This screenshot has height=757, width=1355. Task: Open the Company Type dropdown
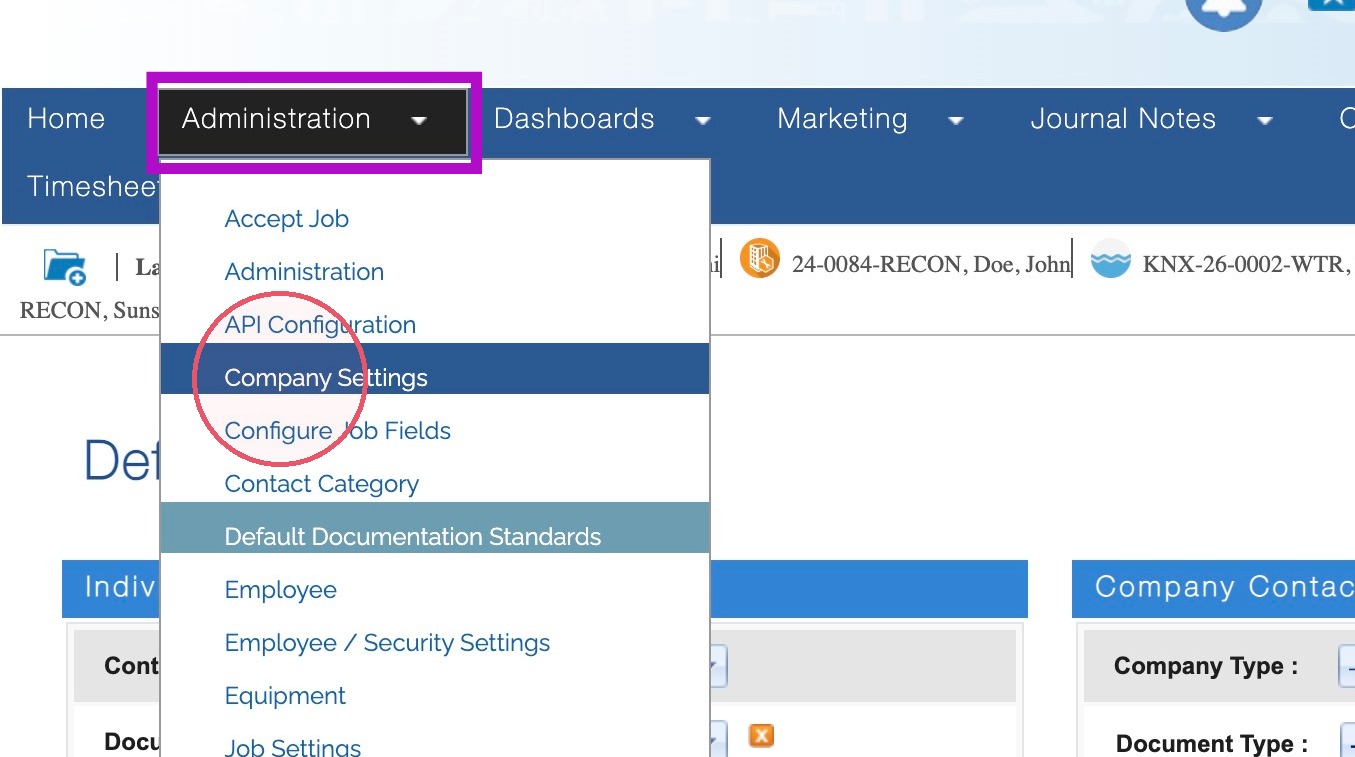pyautogui.click(x=1346, y=667)
